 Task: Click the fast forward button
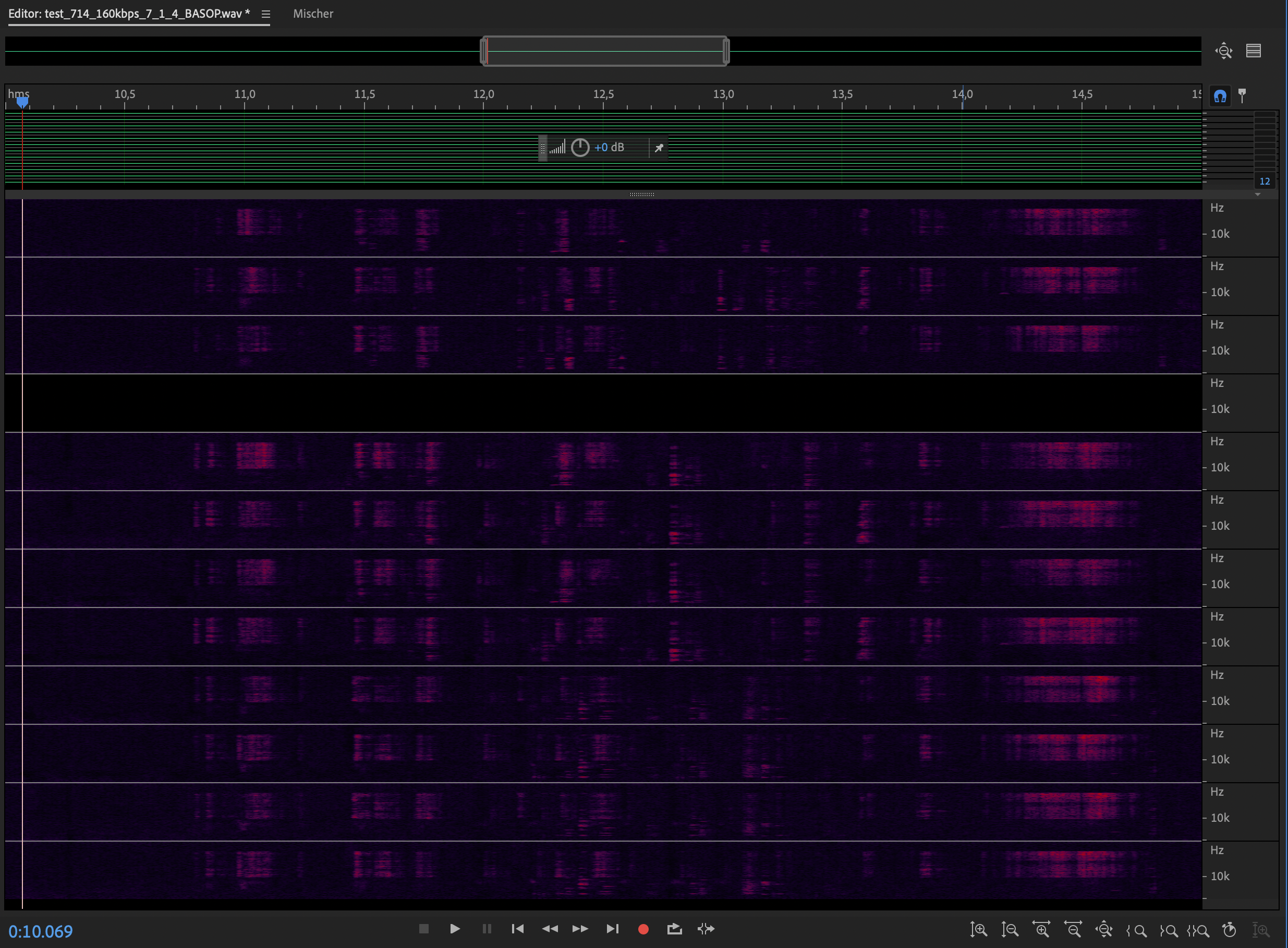(580, 929)
